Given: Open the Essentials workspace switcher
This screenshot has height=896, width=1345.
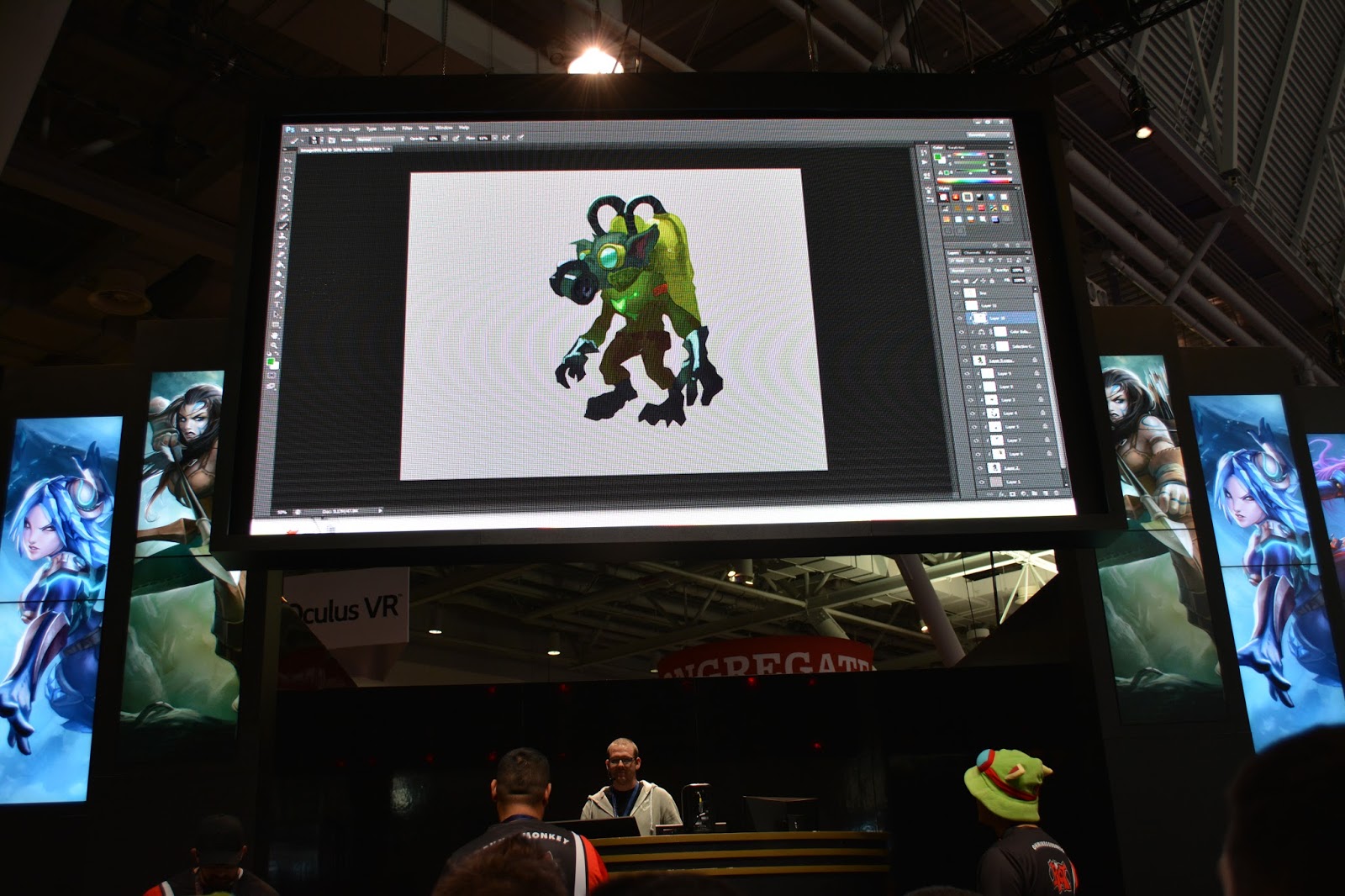Looking at the screenshot, I should point(987,134).
